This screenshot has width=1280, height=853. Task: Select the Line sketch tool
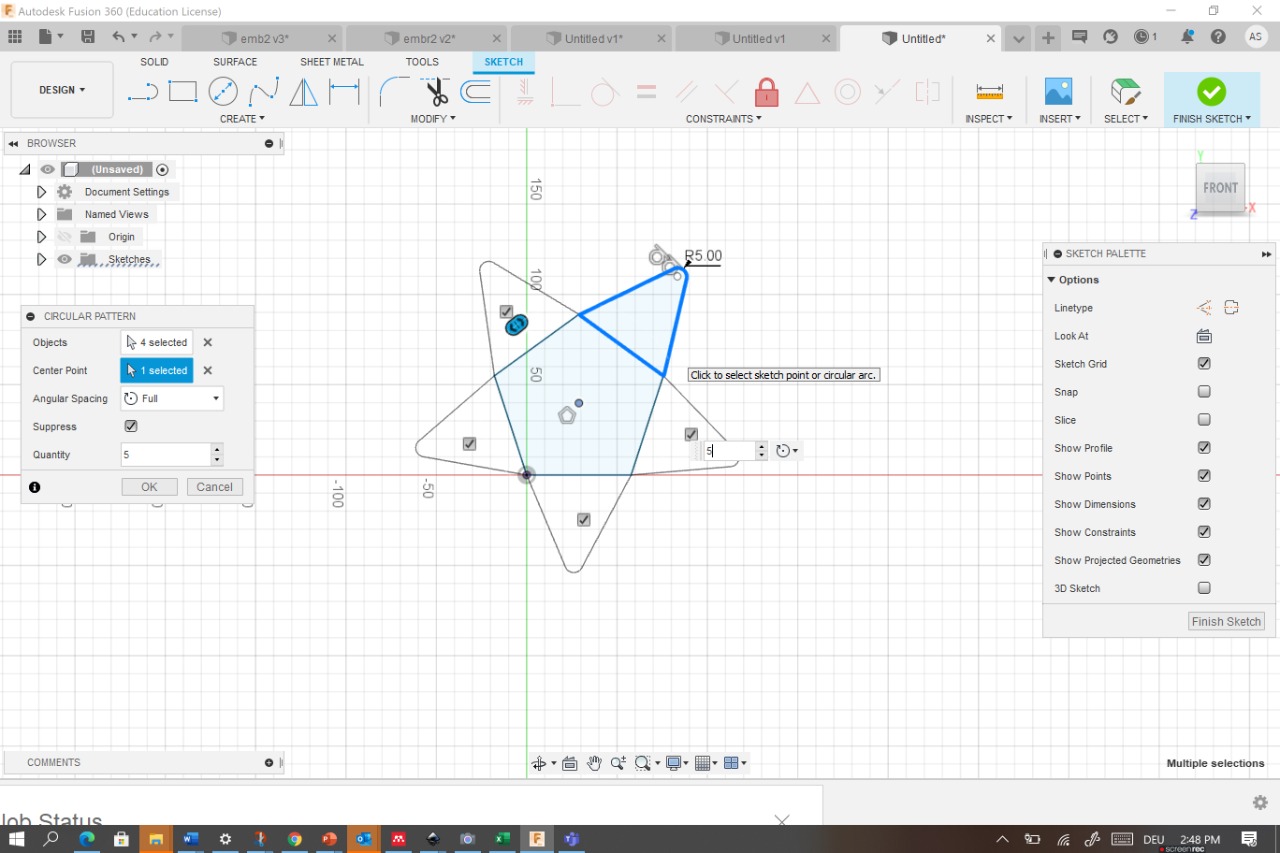(143, 92)
